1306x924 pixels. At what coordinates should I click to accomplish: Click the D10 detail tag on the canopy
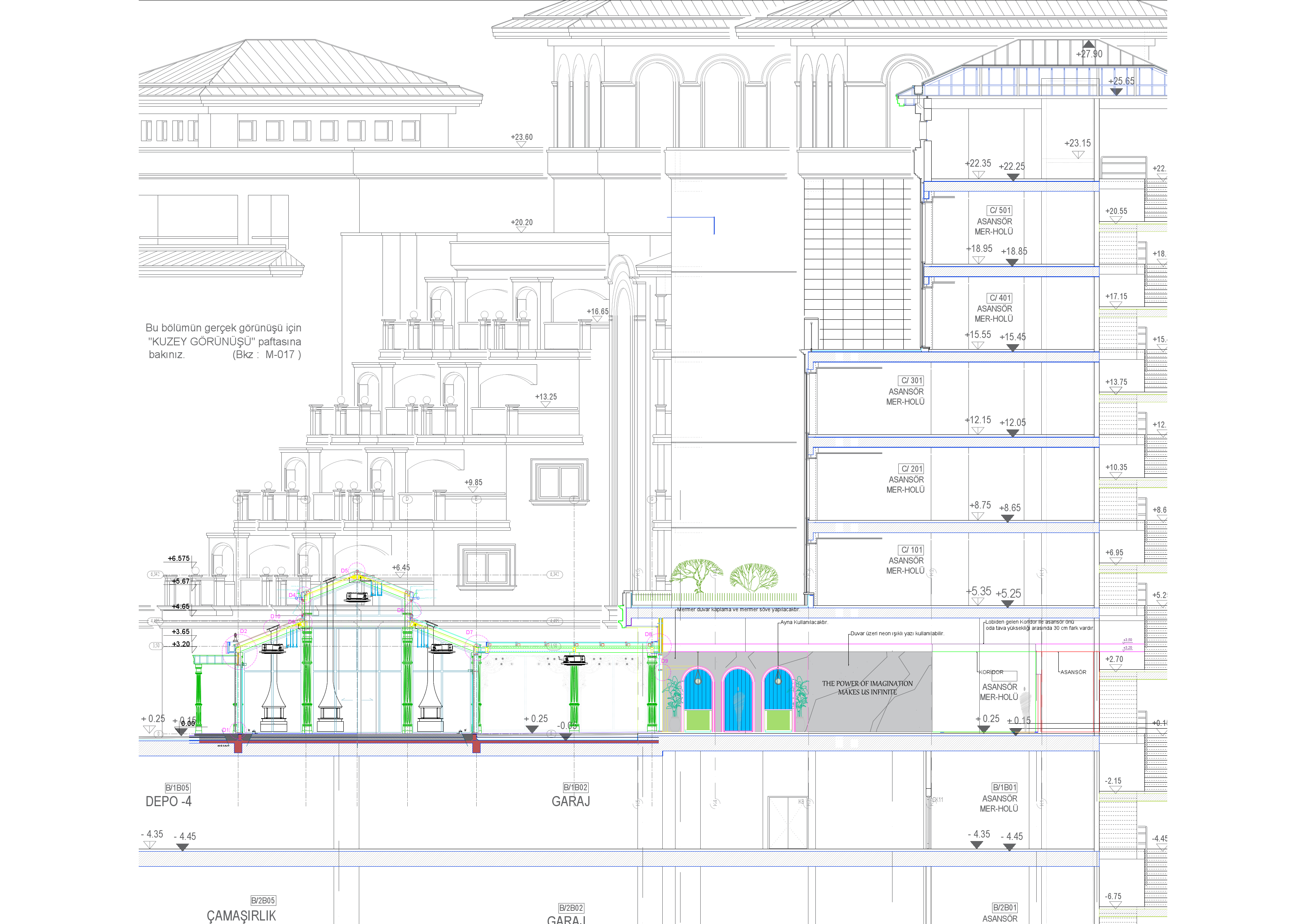tap(275, 617)
